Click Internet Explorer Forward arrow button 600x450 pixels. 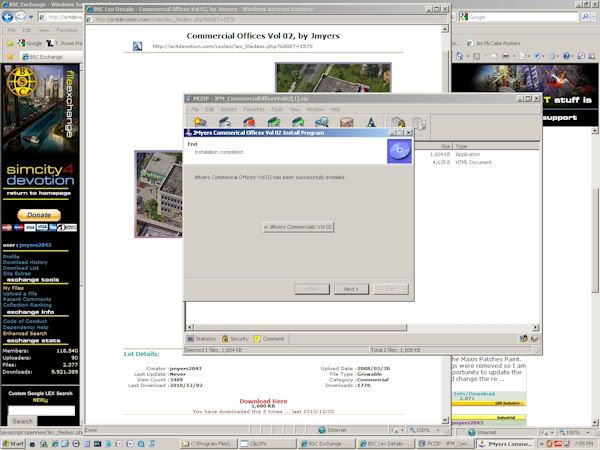(21, 17)
